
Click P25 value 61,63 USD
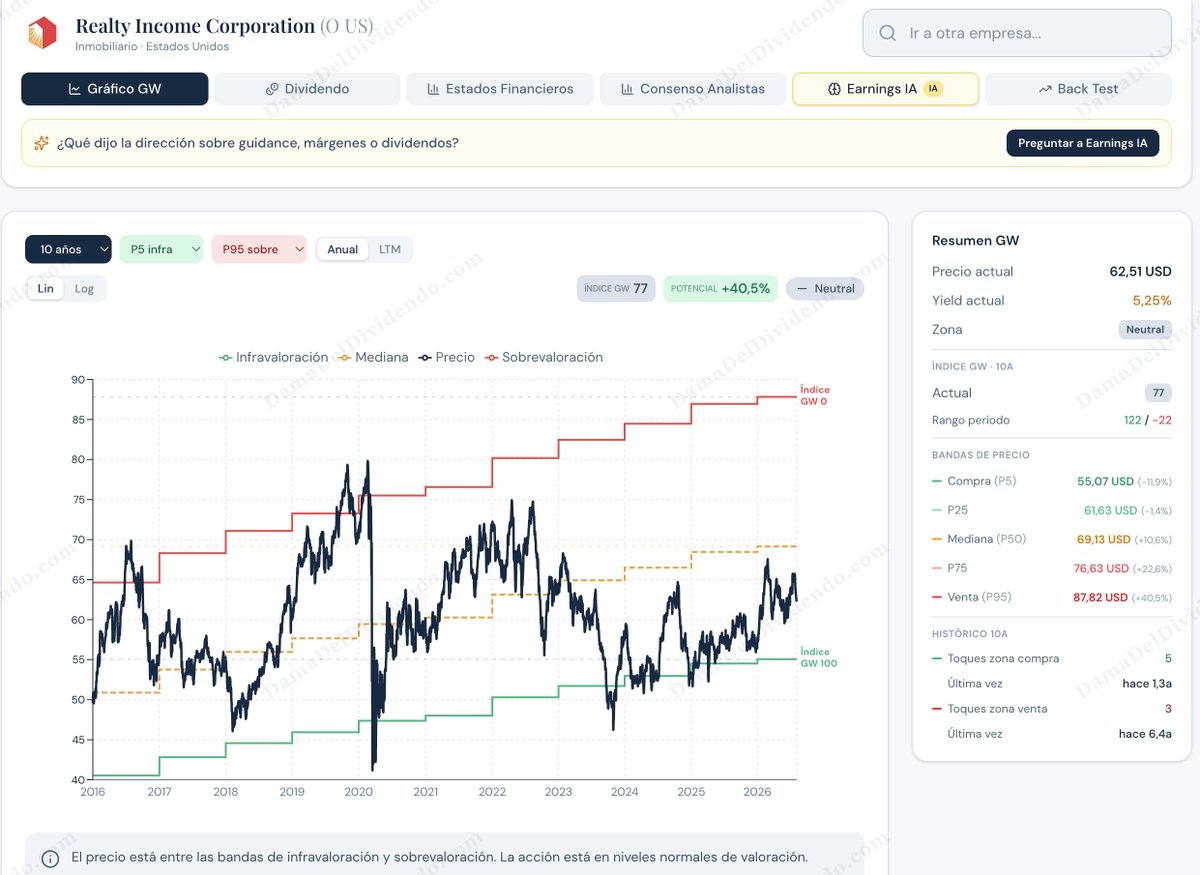1111,510
